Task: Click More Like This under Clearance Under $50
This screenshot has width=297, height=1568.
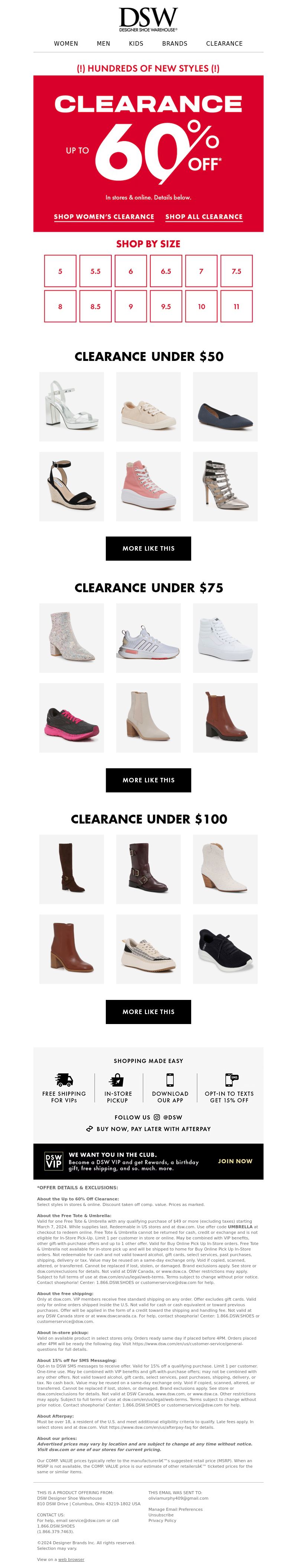Action: pos(148,548)
